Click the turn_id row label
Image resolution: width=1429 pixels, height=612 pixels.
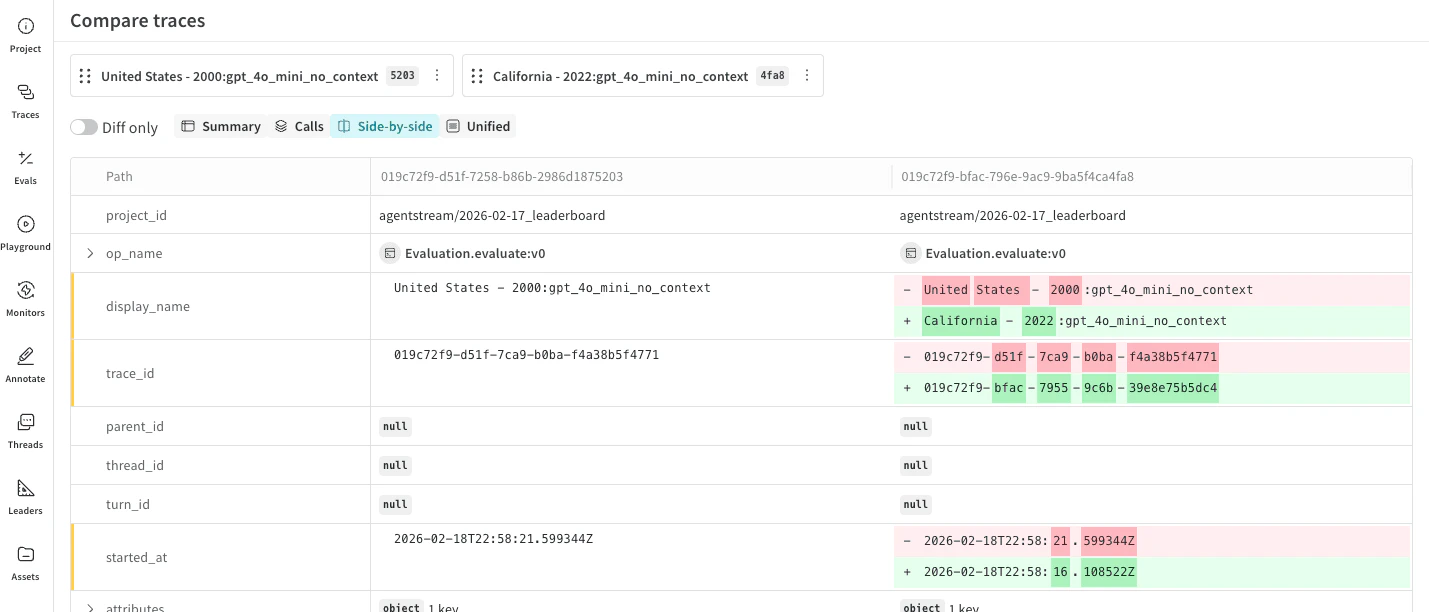coord(128,504)
